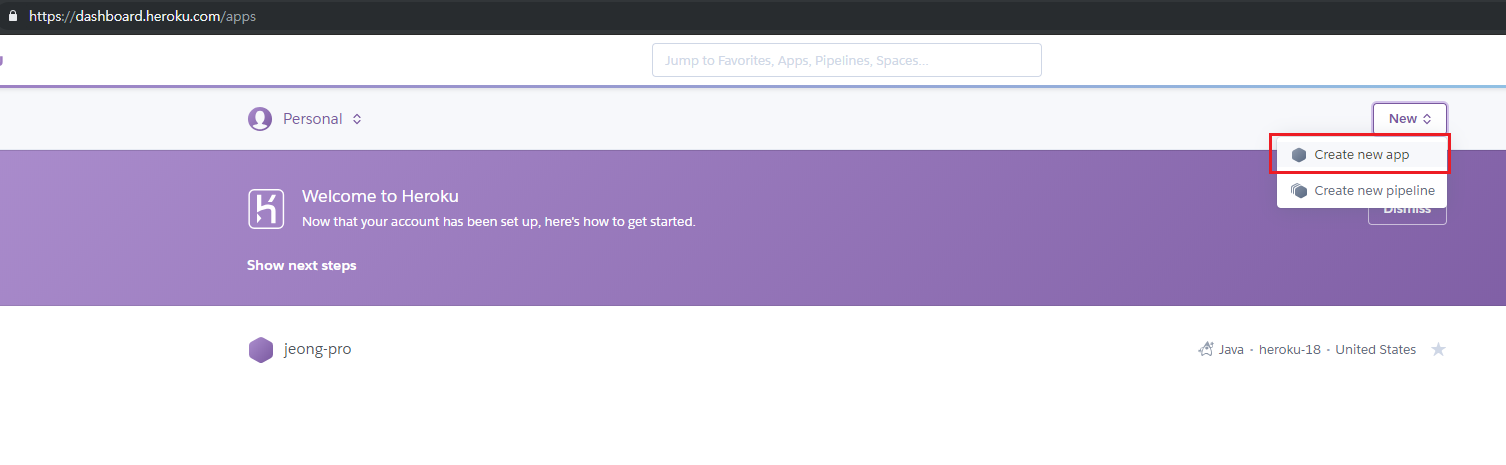Viewport: 1506px width, 465px height.
Task: Click the 'Welcome to Heroku' heading
Action: point(380,196)
